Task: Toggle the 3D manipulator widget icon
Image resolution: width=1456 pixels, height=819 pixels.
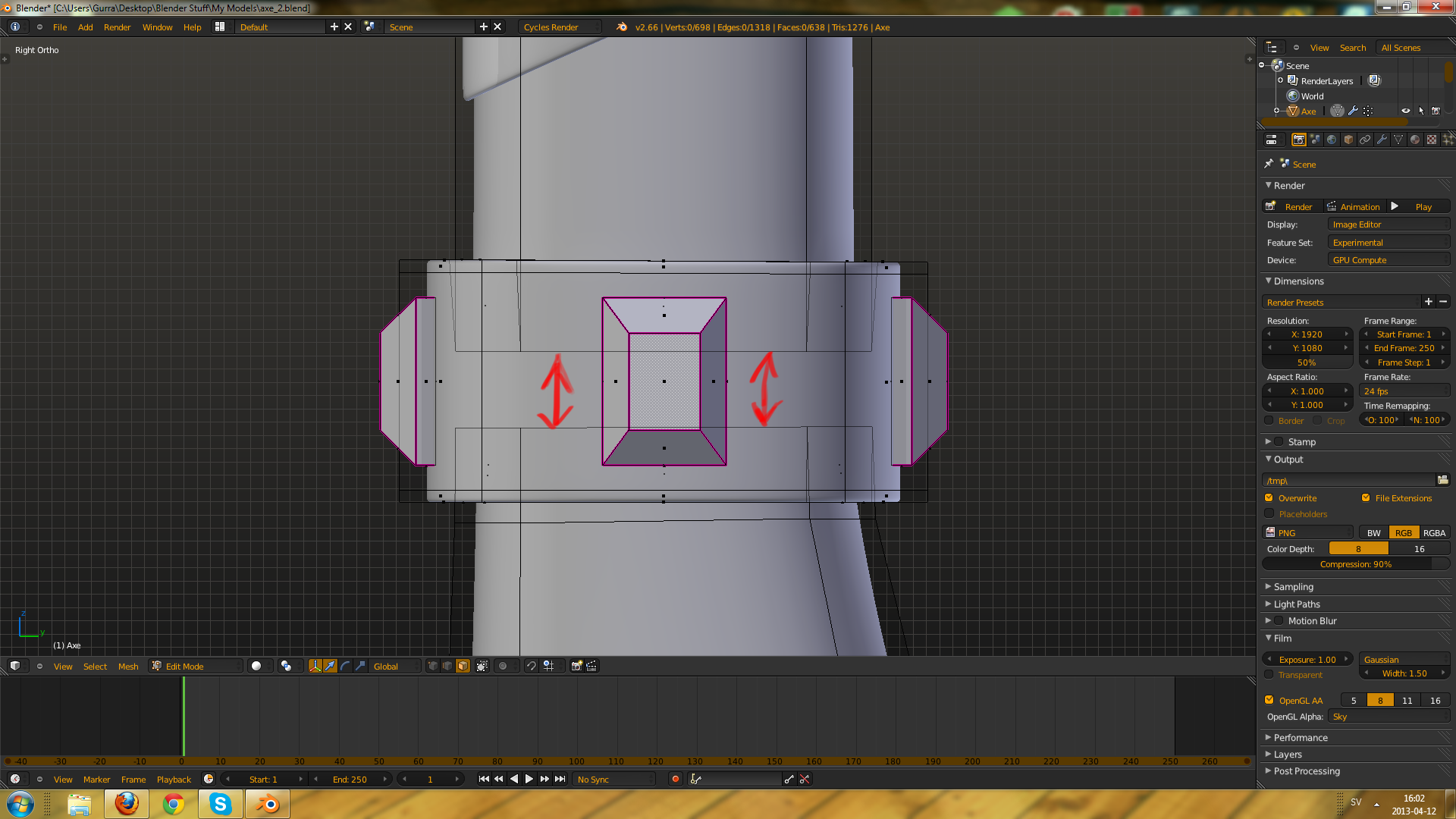Action: click(315, 666)
